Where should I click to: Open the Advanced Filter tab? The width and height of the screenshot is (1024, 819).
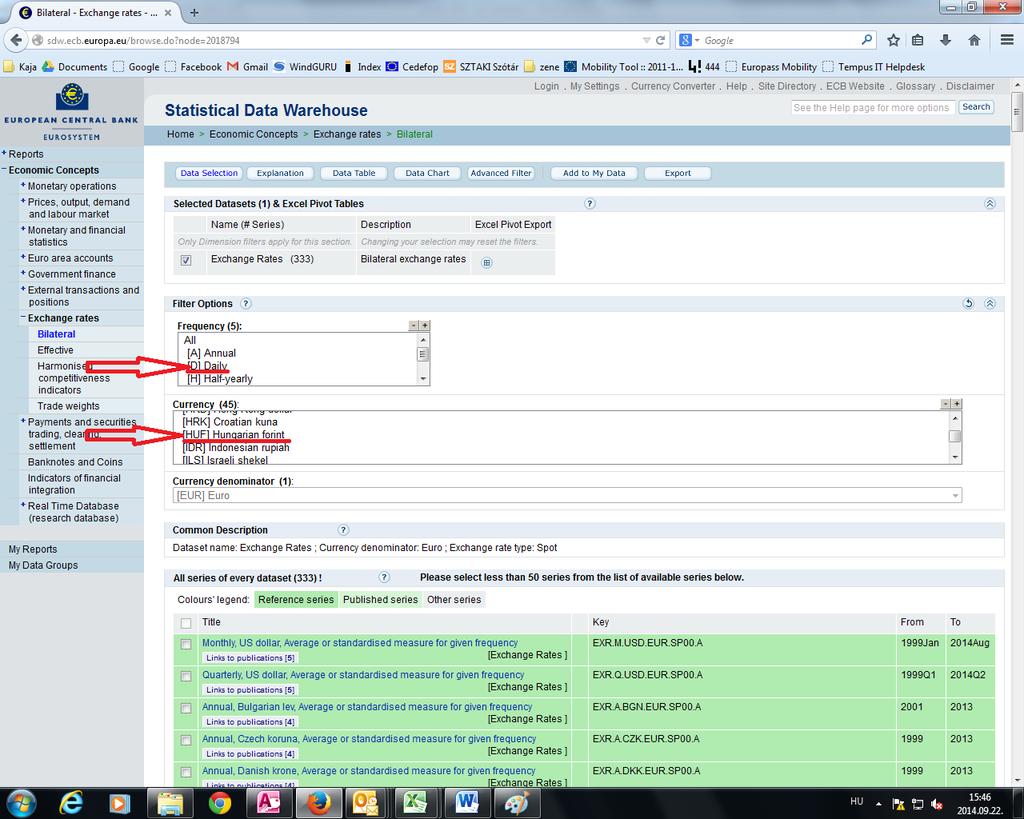[501, 173]
